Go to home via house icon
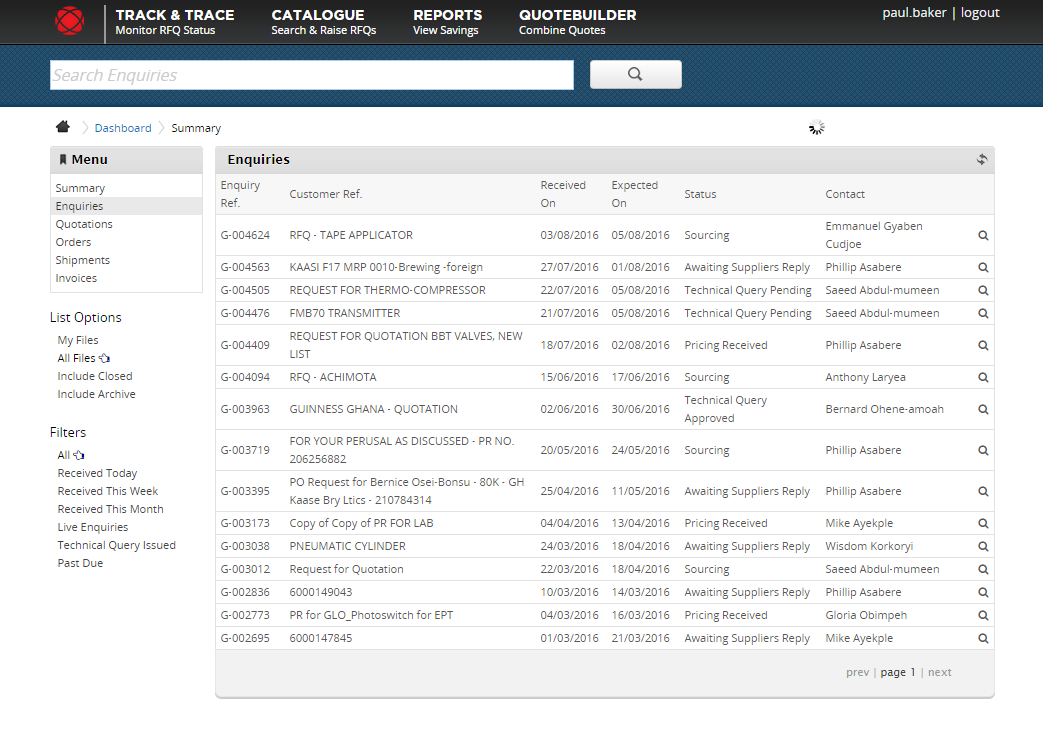This screenshot has height=740, width=1043. coord(63,126)
